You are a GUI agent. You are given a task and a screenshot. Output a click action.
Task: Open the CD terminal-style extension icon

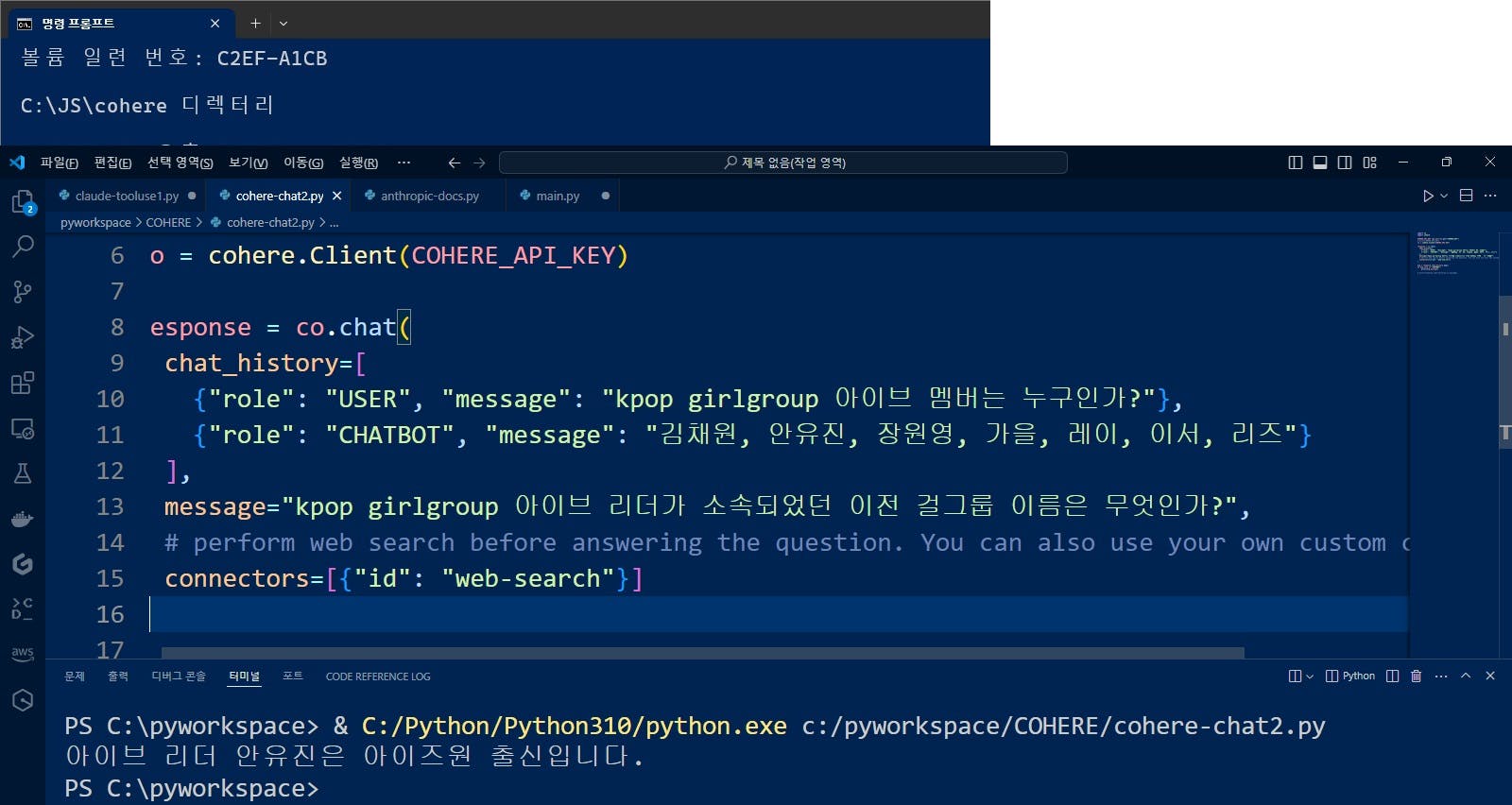pos(23,608)
